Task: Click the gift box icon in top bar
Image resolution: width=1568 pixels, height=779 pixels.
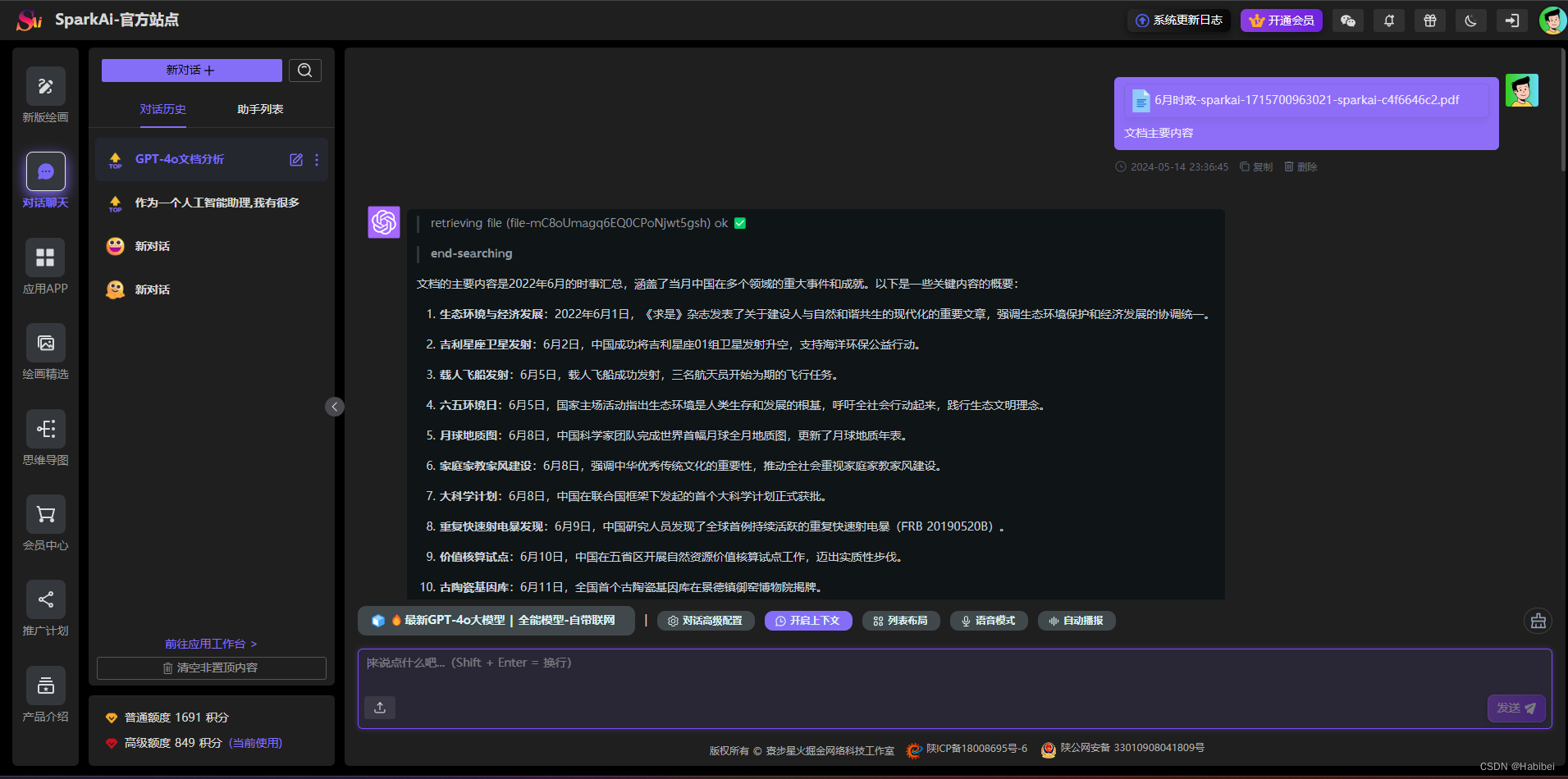Action: pyautogui.click(x=1430, y=20)
